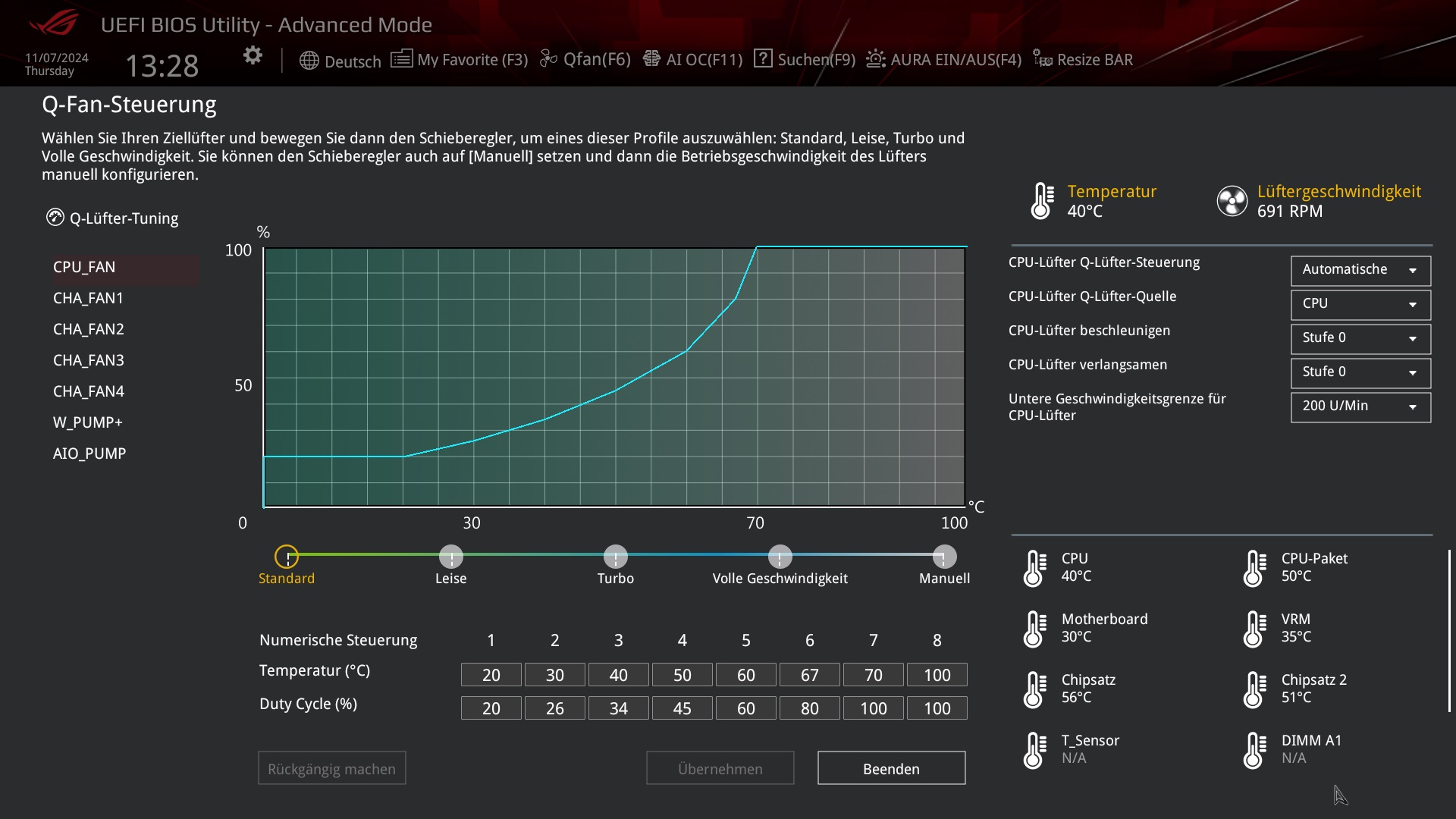Select the Leise fan profile
The image size is (1456, 819).
[451, 557]
